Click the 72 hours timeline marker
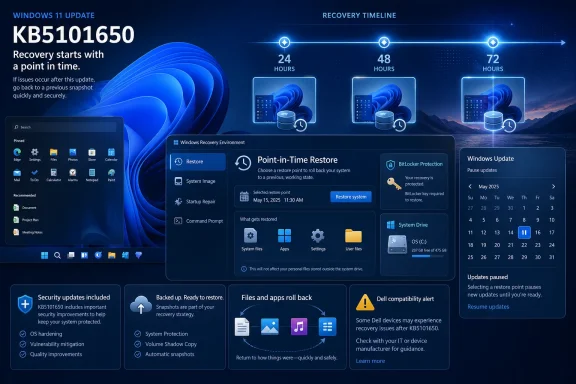 pos(493,42)
